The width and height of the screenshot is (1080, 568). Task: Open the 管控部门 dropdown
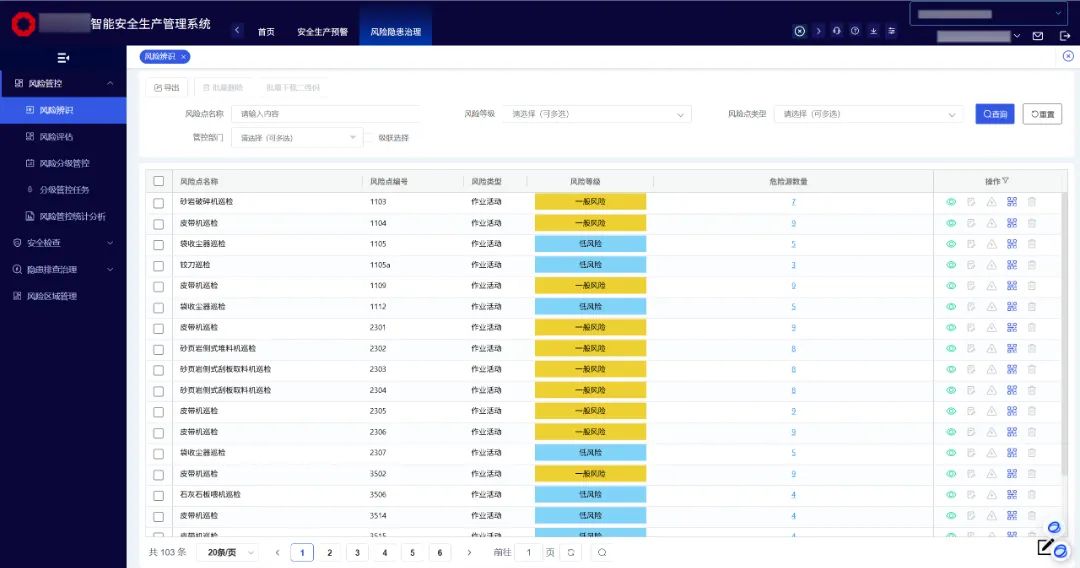[x=298, y=138]
